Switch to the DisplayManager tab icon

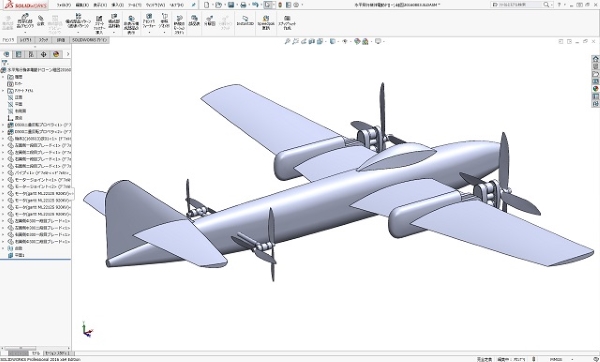point(56,54)
